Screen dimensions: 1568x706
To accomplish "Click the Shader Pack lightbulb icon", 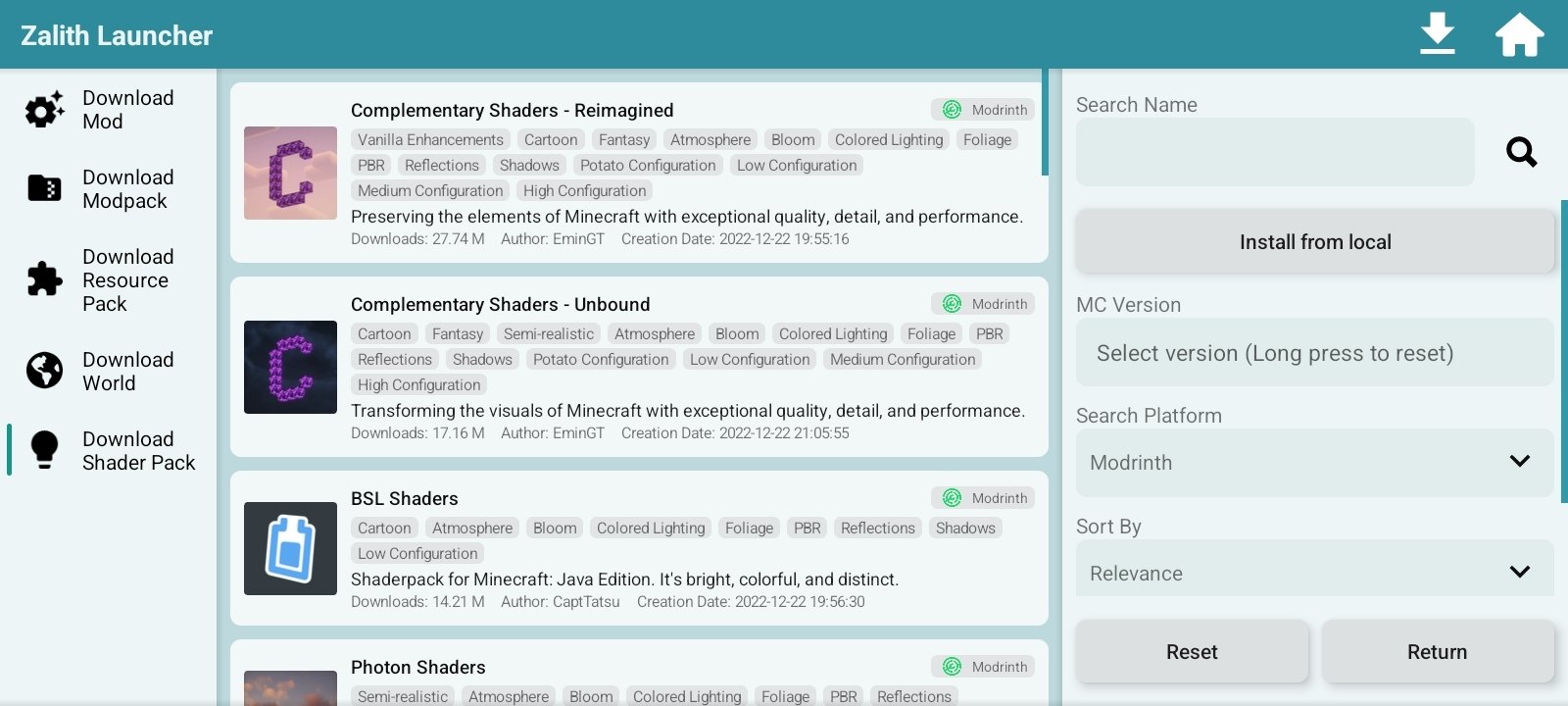I will coord(44,450).
